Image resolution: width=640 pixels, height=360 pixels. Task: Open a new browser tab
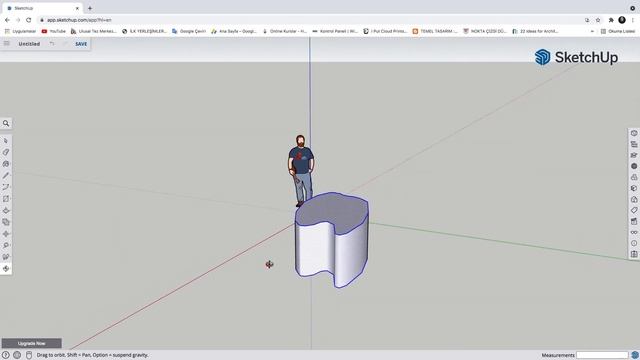(x=90, y=8)
